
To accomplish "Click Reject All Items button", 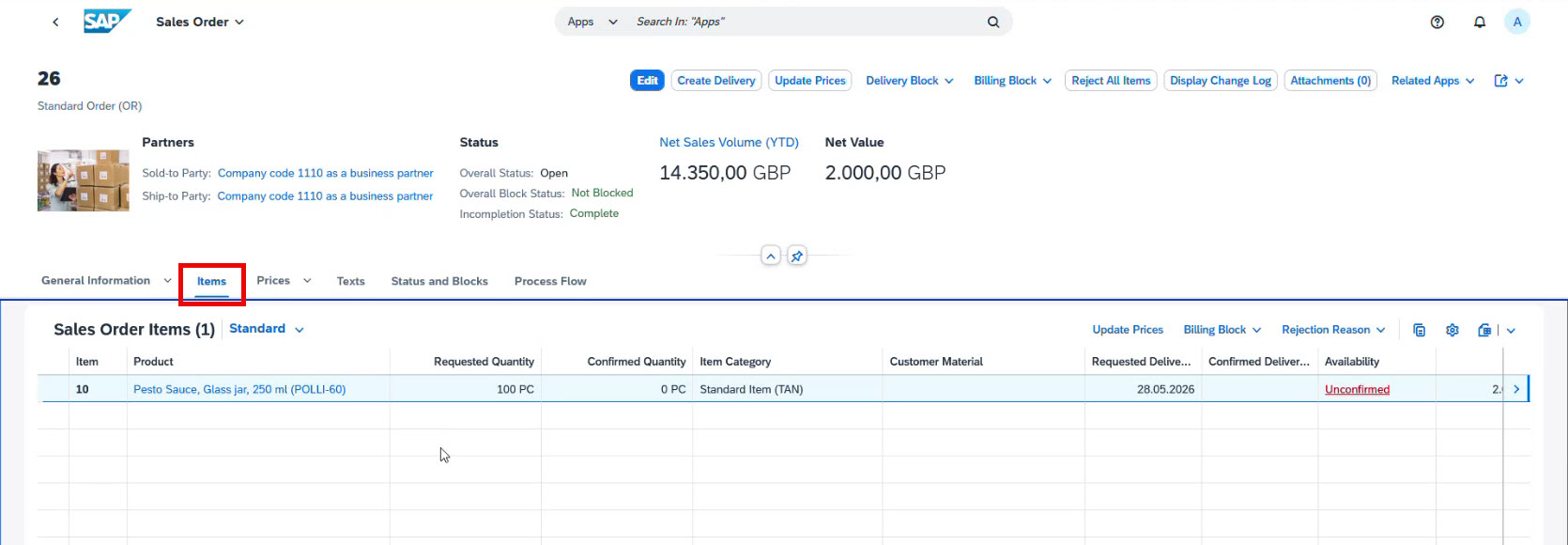I will 1112,81.
